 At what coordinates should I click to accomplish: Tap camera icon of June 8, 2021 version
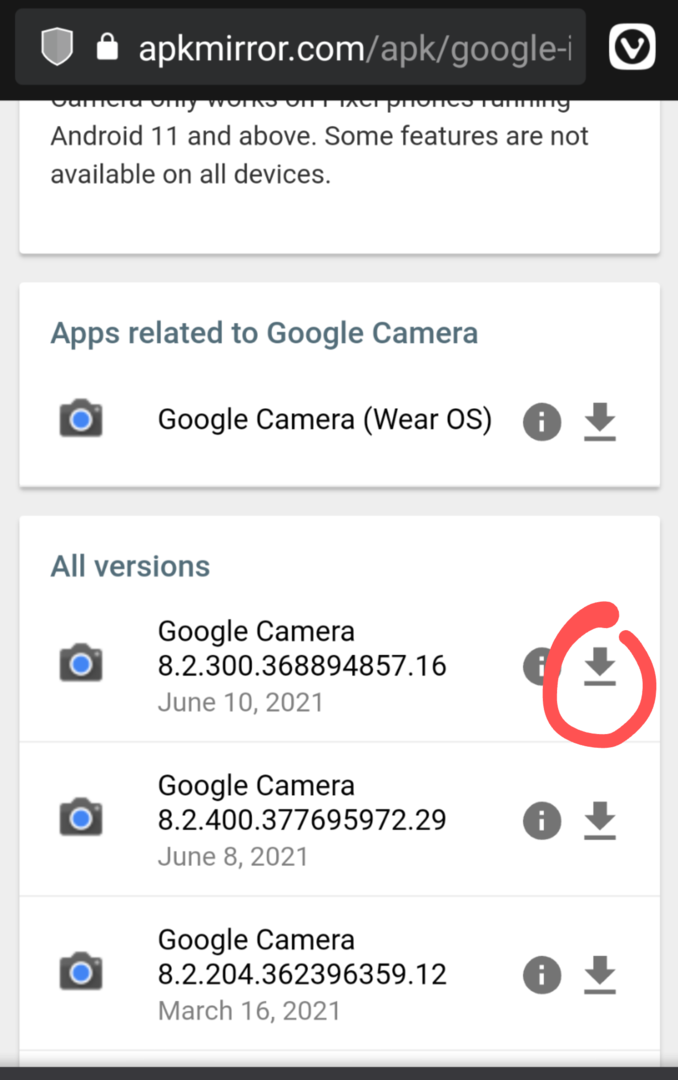[x=81, y=817]
